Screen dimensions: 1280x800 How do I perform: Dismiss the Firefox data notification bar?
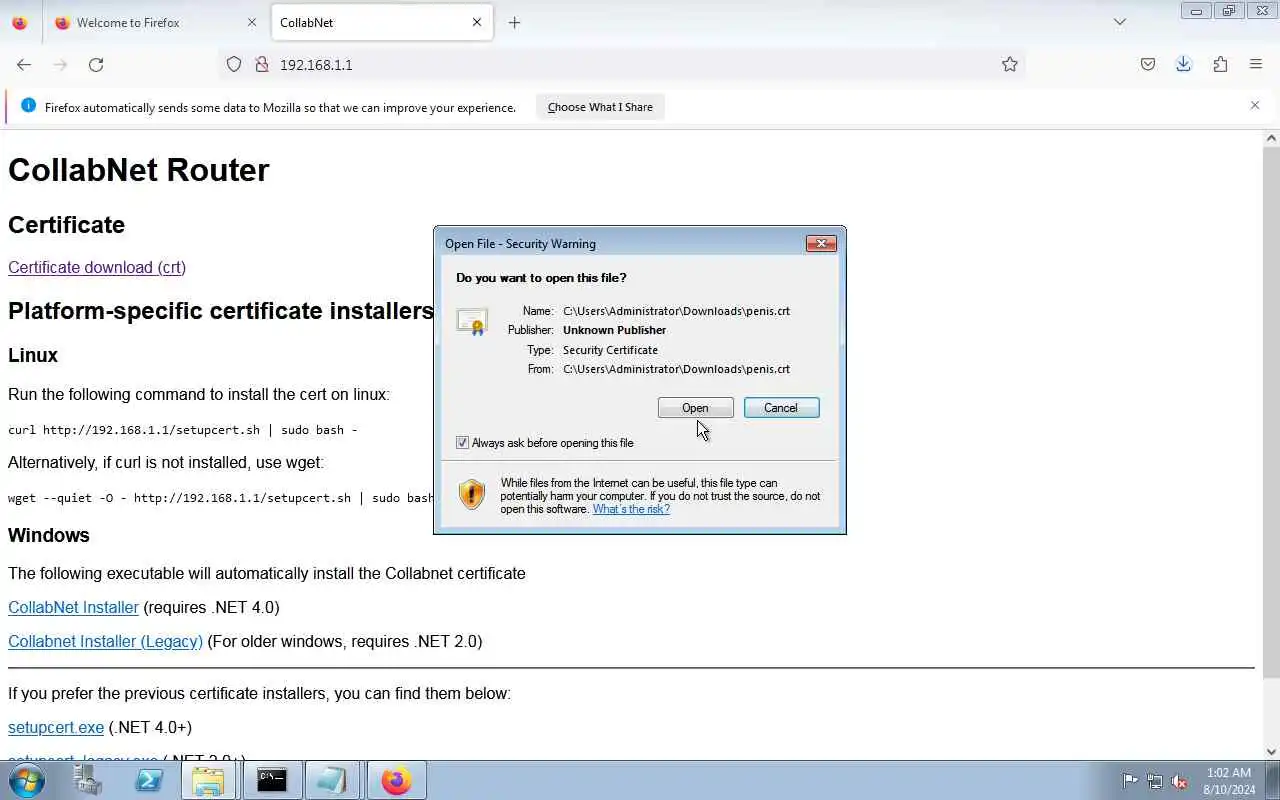(x=1255, y=105)
